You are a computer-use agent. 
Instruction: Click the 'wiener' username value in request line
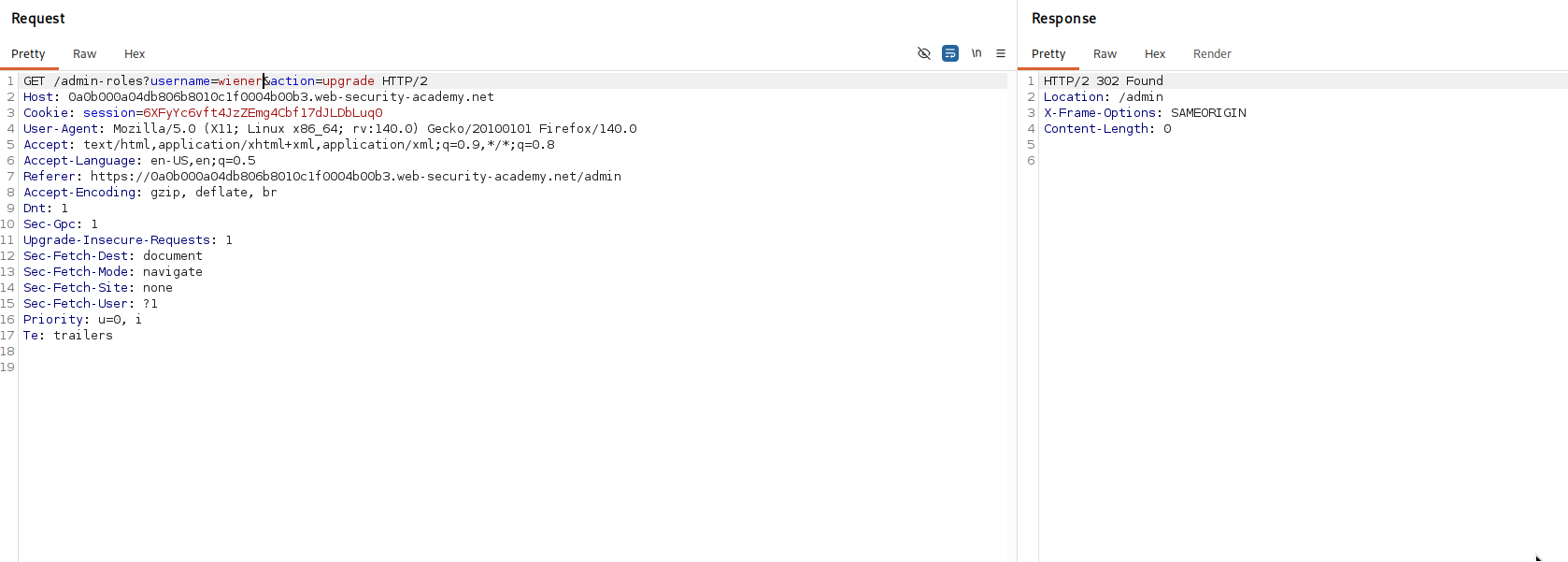pos(240,81)
